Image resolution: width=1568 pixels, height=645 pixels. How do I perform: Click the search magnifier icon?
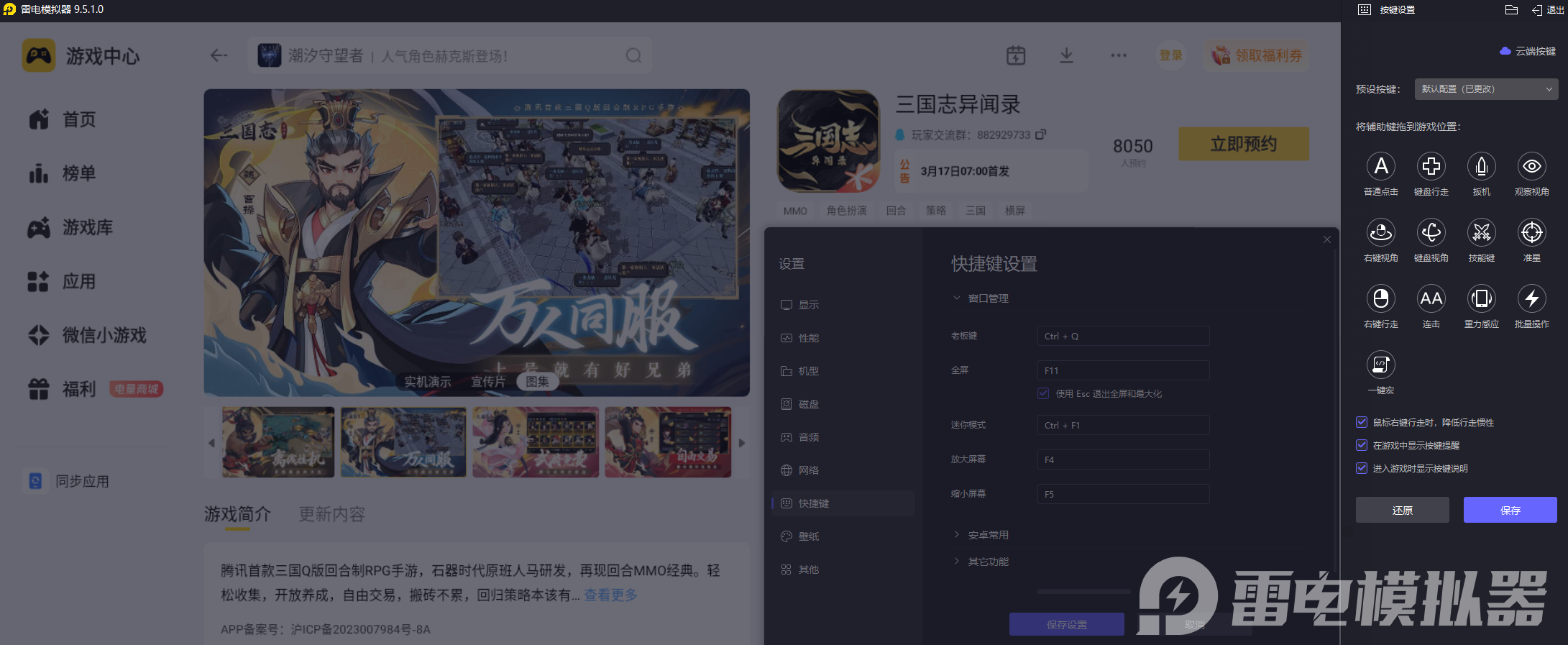pyautogui.click(x=633, y=55)
